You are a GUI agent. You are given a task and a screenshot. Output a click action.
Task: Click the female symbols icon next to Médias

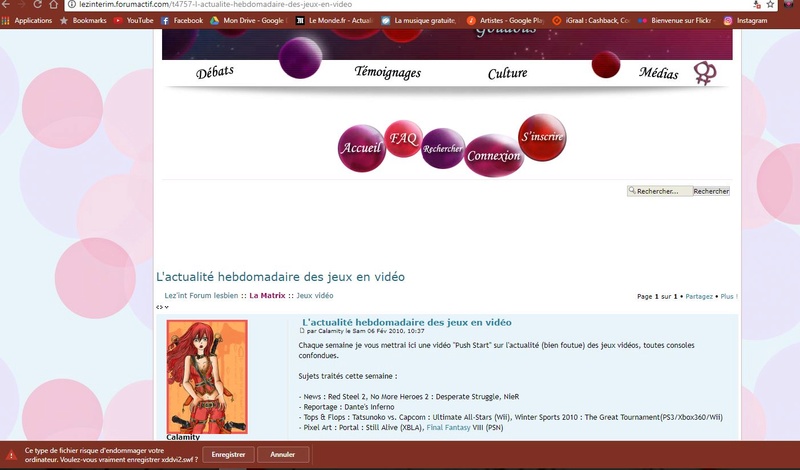click(705, 73)
